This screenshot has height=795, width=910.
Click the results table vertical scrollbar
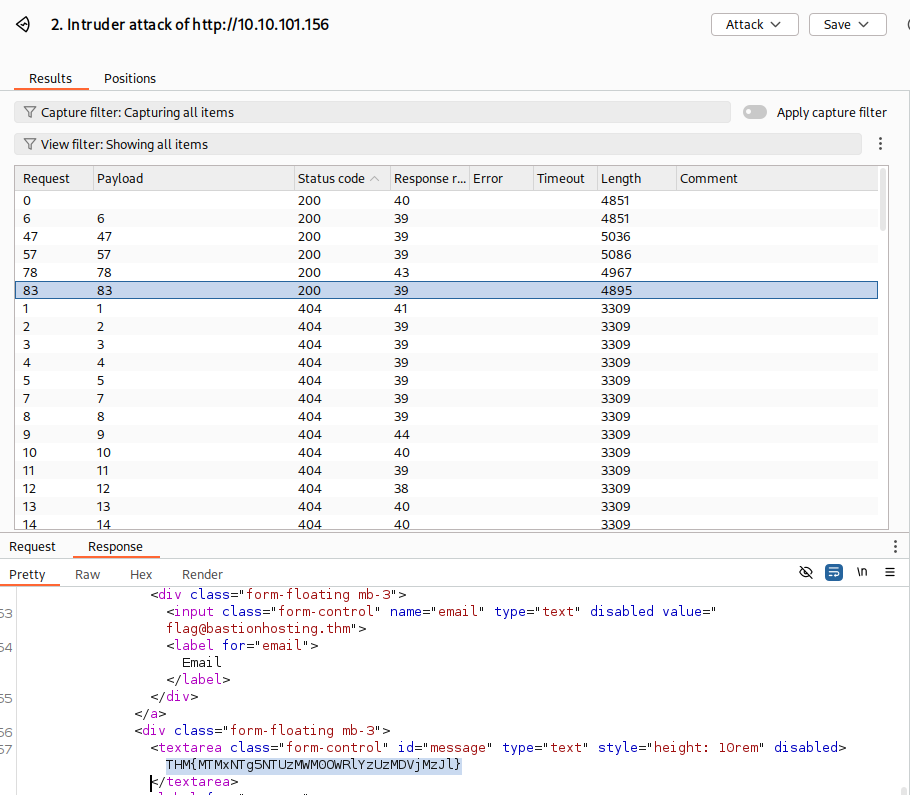pos(883,200)
